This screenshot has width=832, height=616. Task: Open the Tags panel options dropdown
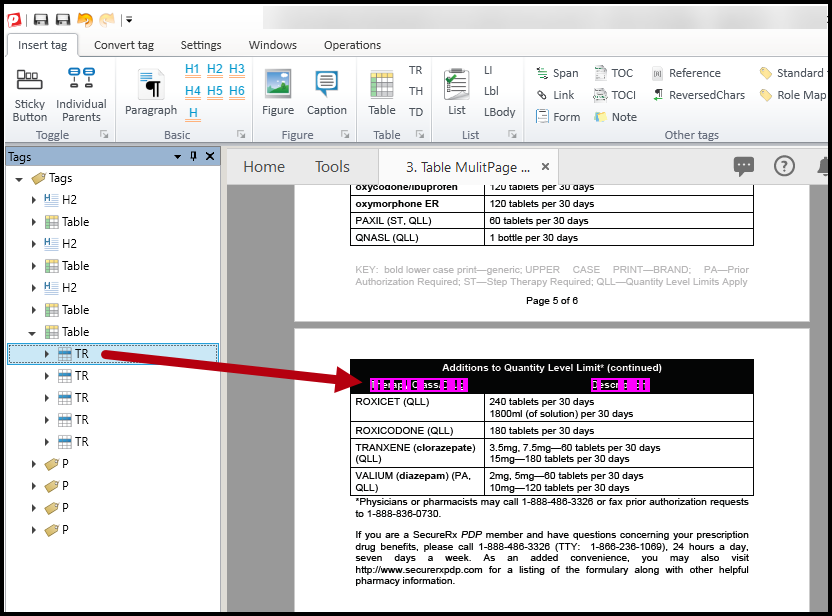(177, 157)
